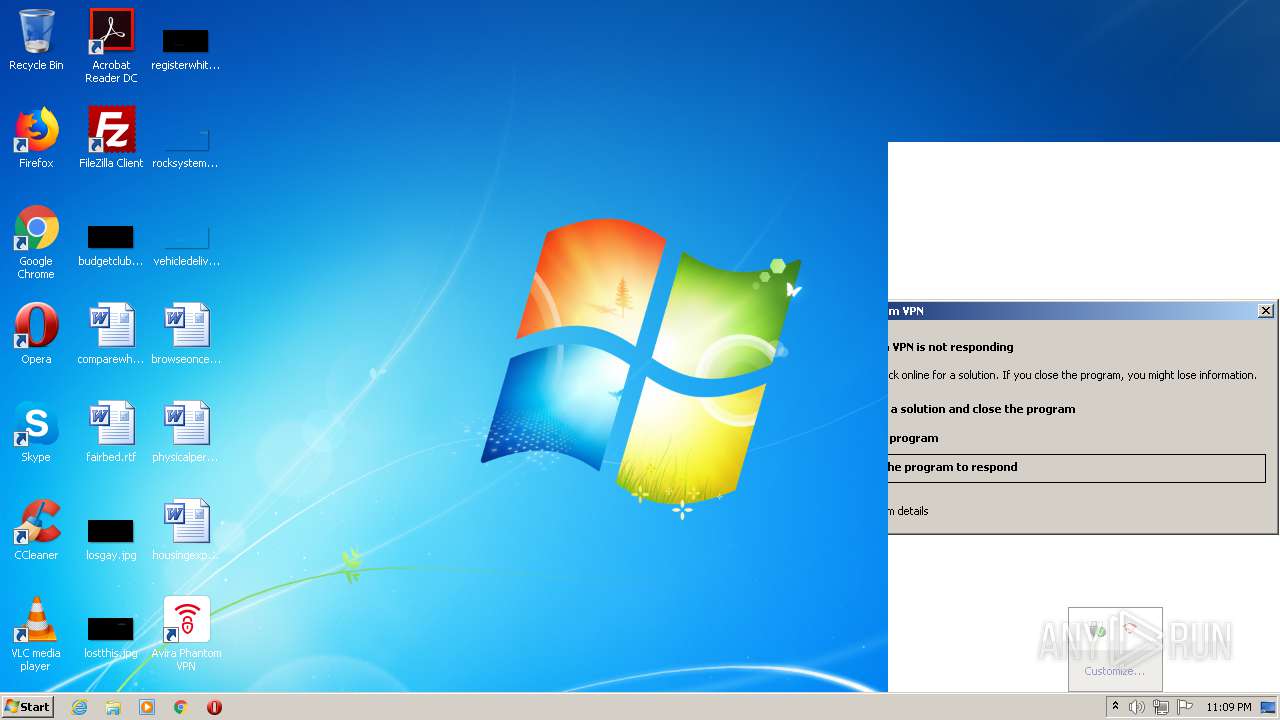Launch CCleaner desktop shortcut
Screen dimensions: 1280x720
point(36,530)
